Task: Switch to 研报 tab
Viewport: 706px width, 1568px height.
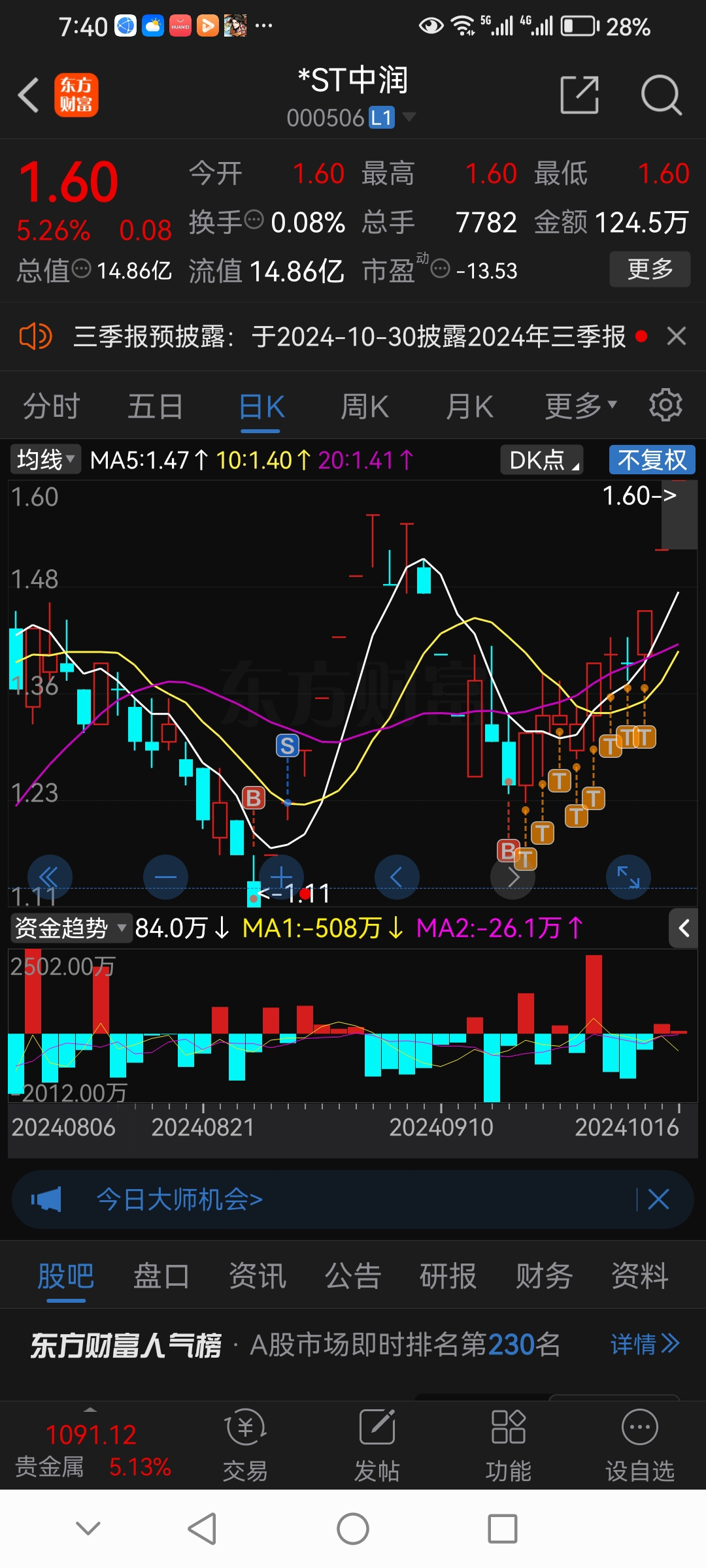Action: pyautogui.click(x=448, y=1276)
